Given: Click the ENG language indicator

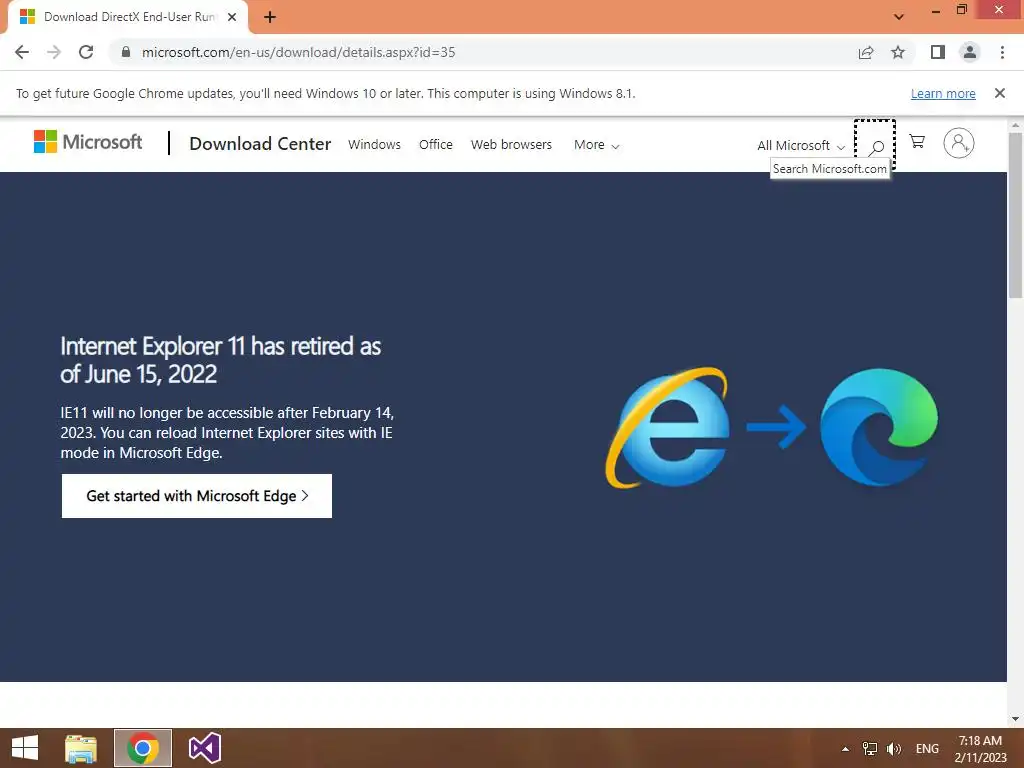Looking at the screenshot, I should tap(927, 749).
